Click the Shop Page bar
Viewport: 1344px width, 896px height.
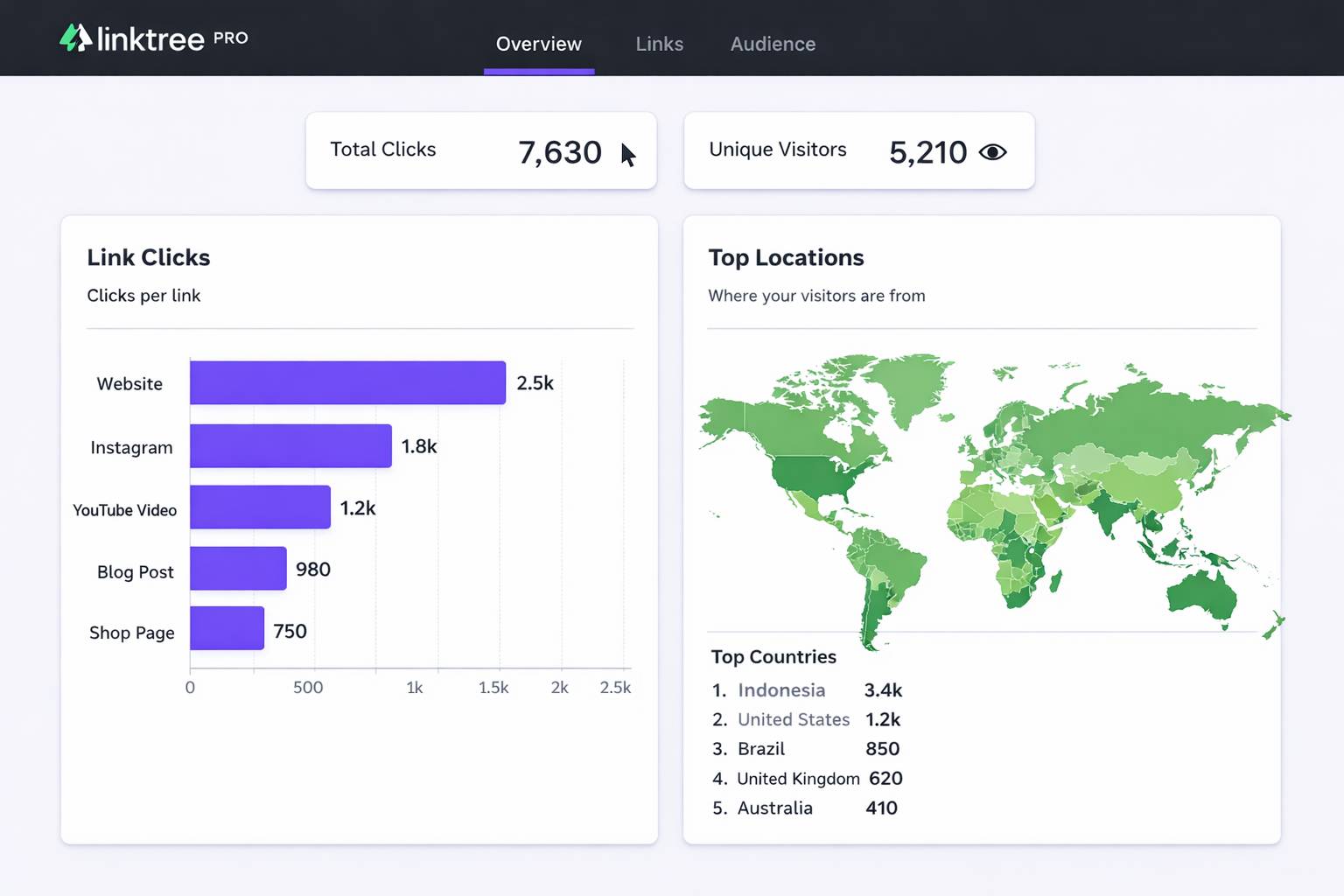(227, 628)
